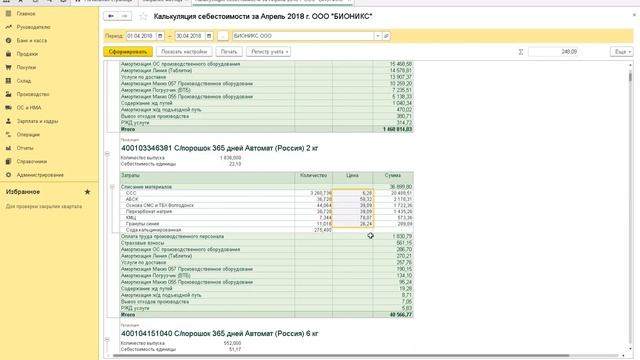
Task: Collapse the 400104151040 product group
Action: pos(107,340)
